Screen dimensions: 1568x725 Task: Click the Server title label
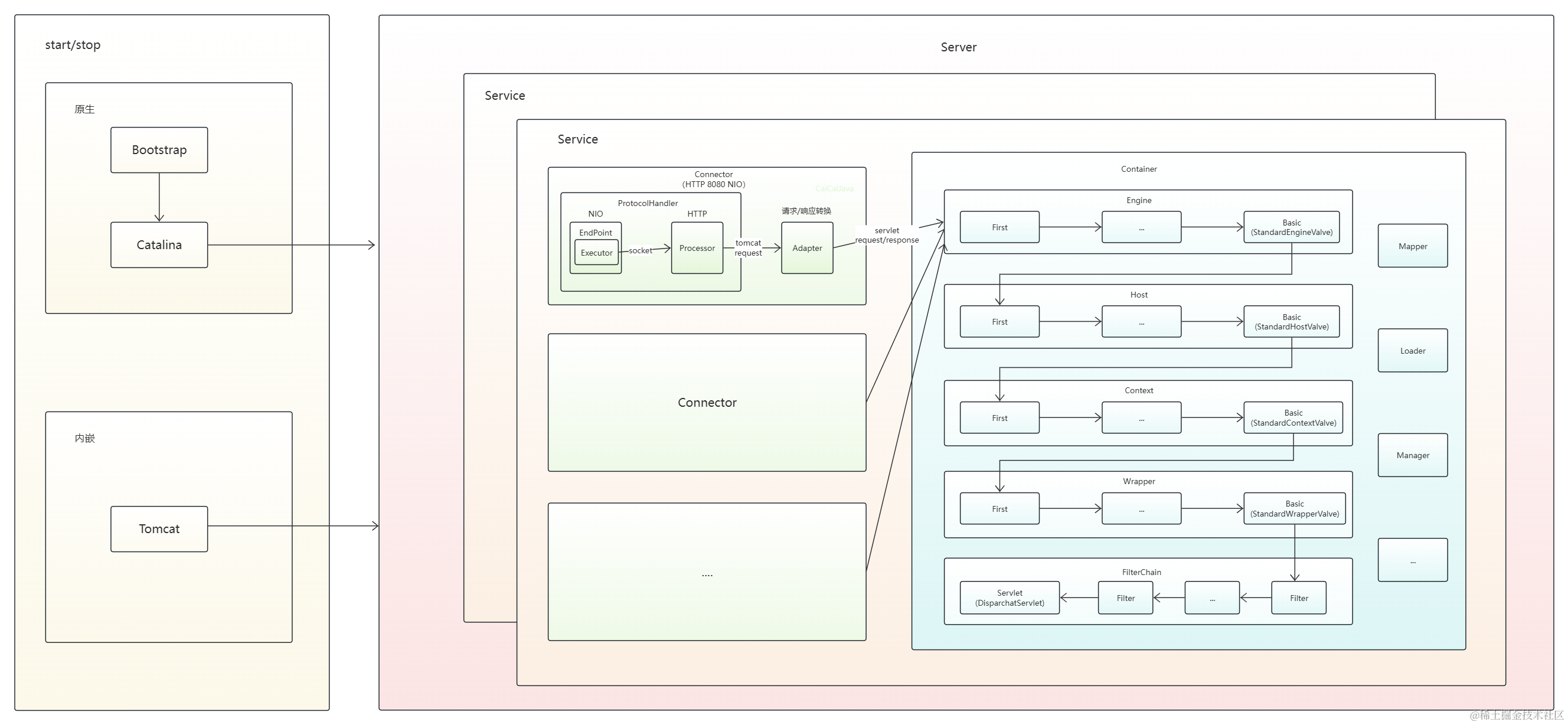point(958,47)
